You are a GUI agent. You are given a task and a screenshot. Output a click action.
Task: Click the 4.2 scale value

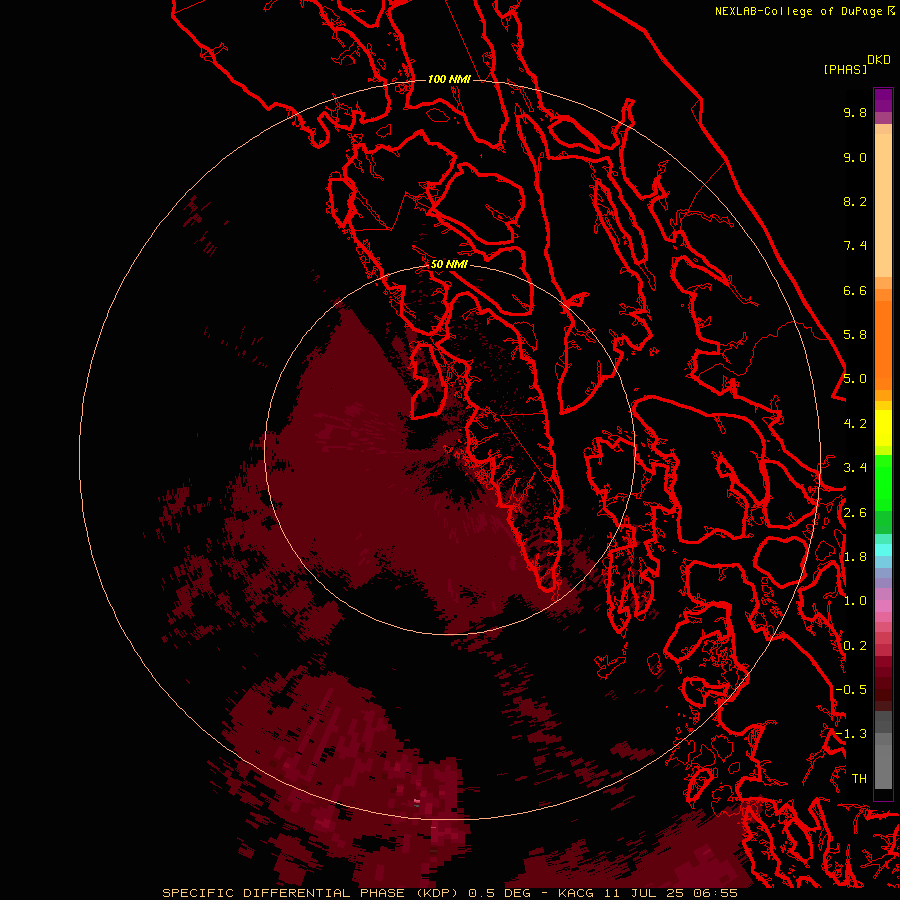click(855, 424)
